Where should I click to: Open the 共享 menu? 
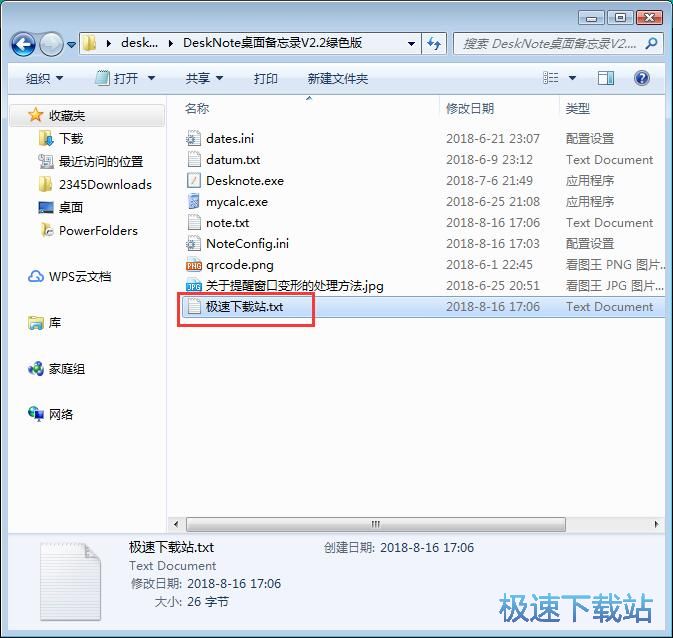[x=204, y=79]
